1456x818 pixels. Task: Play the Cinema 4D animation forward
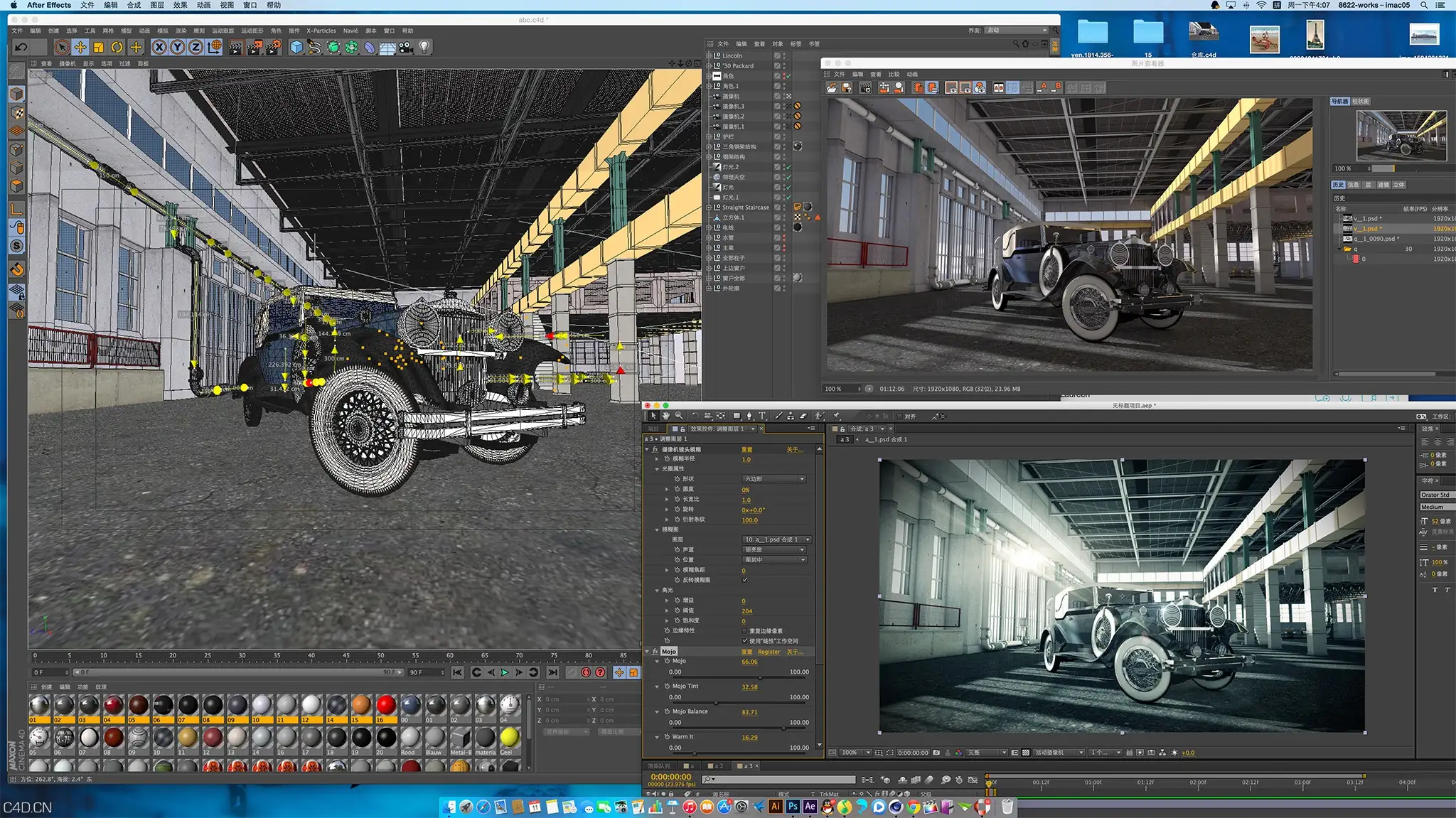[x=505, y=672]
